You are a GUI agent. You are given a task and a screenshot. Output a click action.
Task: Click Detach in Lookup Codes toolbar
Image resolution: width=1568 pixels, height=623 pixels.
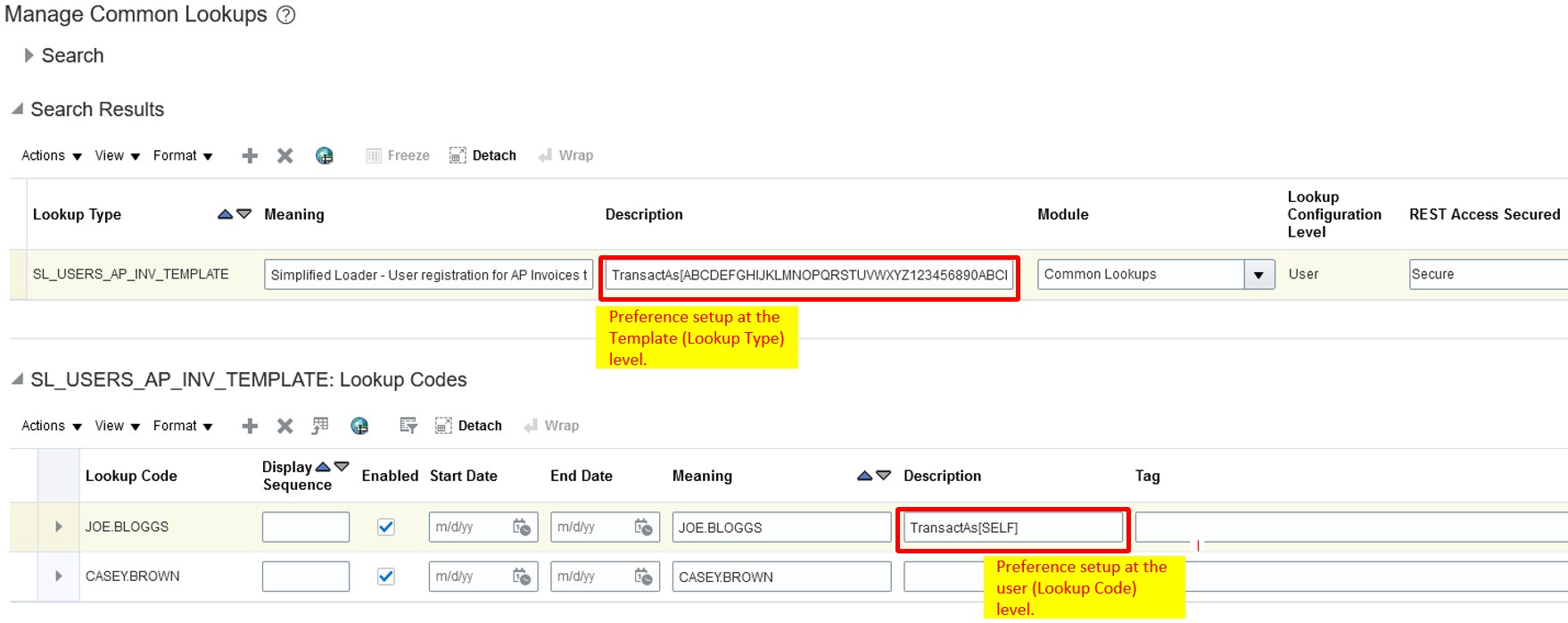click(468, 426)
